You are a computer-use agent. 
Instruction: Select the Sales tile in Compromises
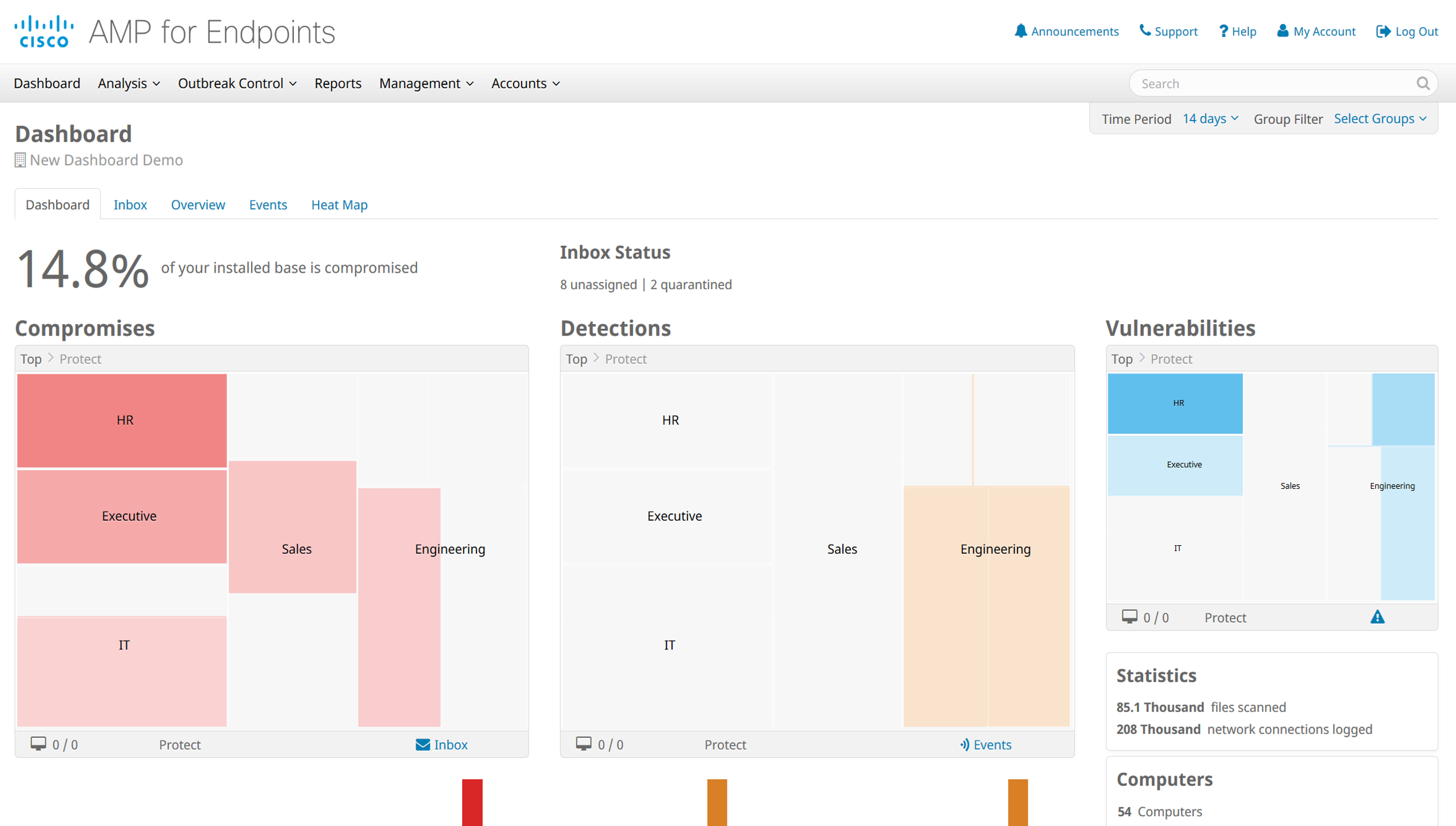pos(292,527)
